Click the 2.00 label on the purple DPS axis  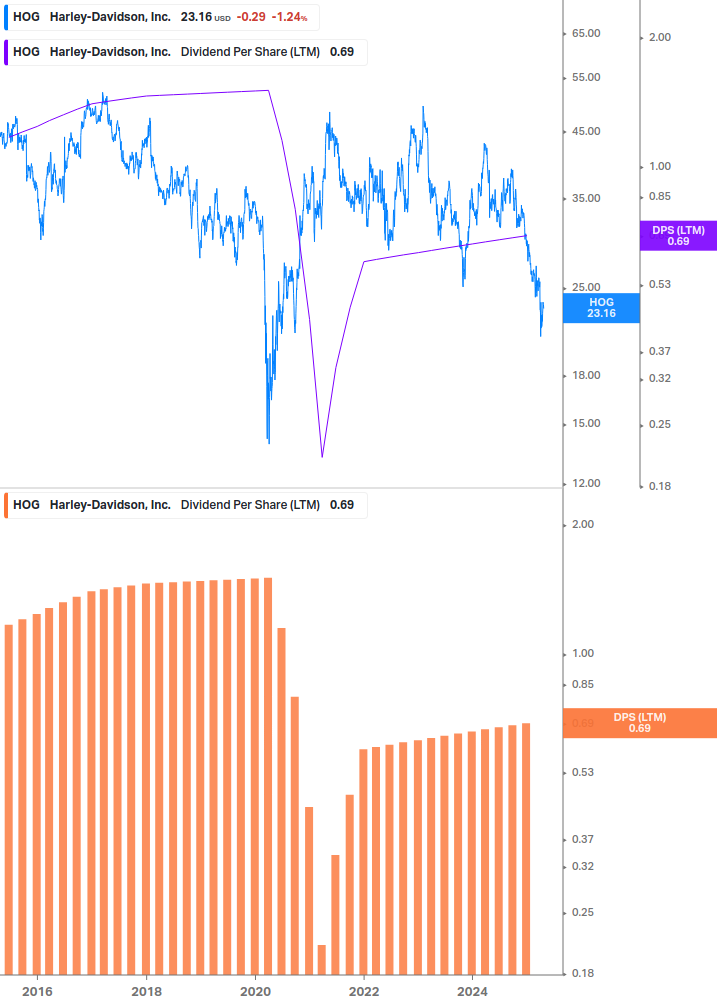[660, 38]
